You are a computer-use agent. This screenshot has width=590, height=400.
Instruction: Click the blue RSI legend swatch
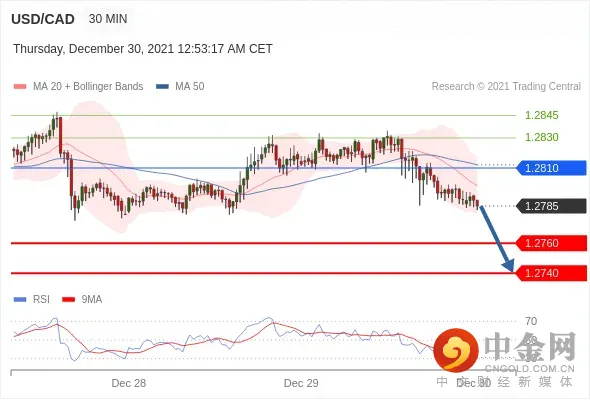pos(20,300)
